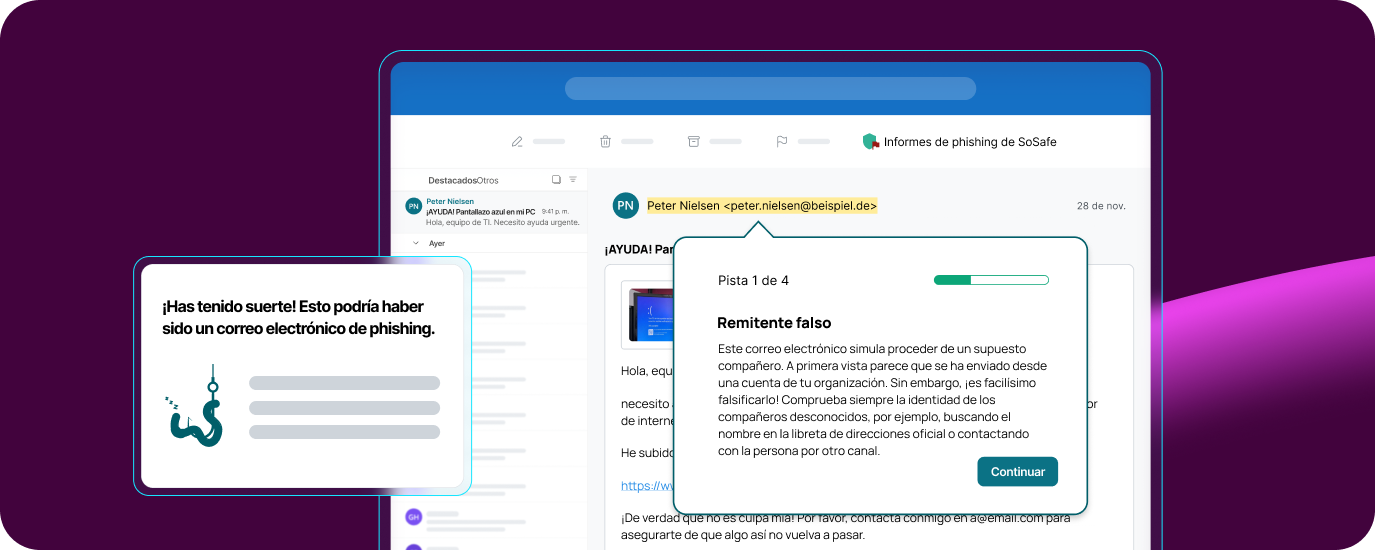The width and height of the screenshot is (1375, 550).
Task: Click the green progress bar in tooltip
Action: (991, 280)
